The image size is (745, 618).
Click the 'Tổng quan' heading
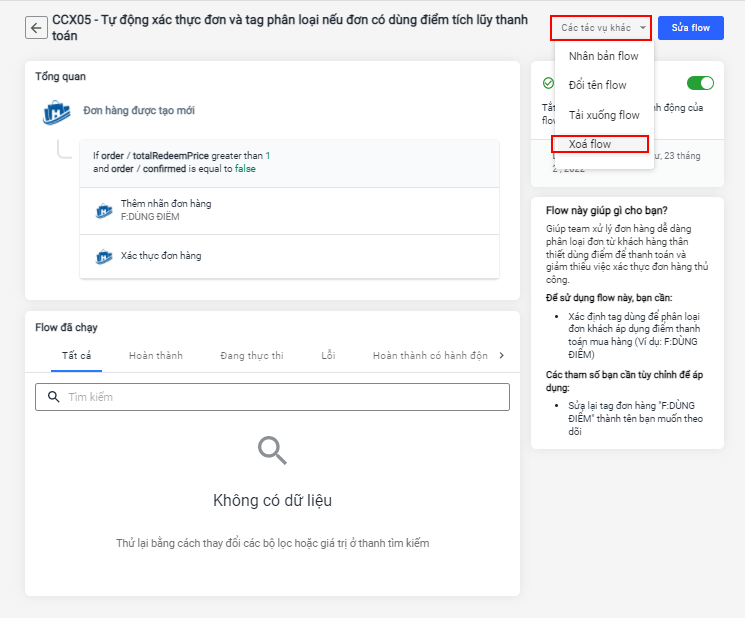point(60,76)
